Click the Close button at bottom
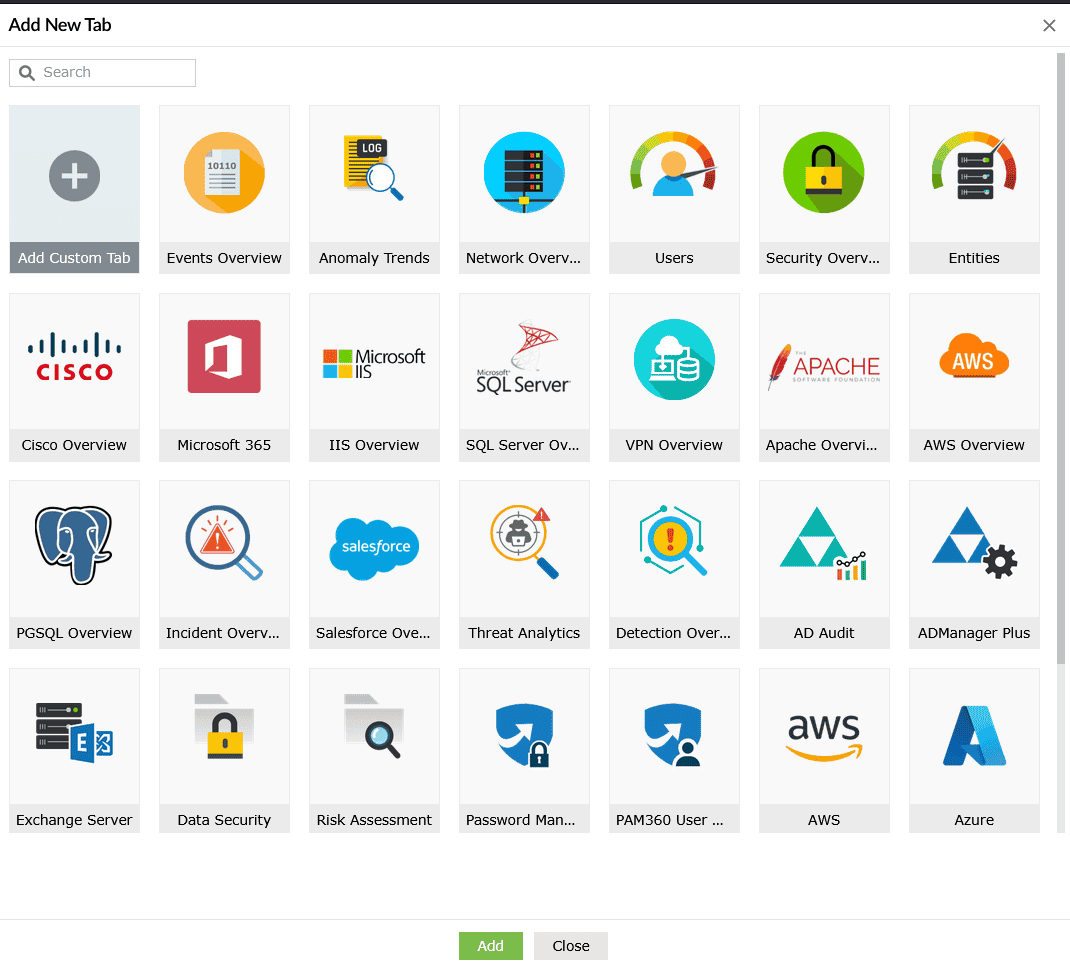The width and height of the screenshot is (1070, 971). 571,946
